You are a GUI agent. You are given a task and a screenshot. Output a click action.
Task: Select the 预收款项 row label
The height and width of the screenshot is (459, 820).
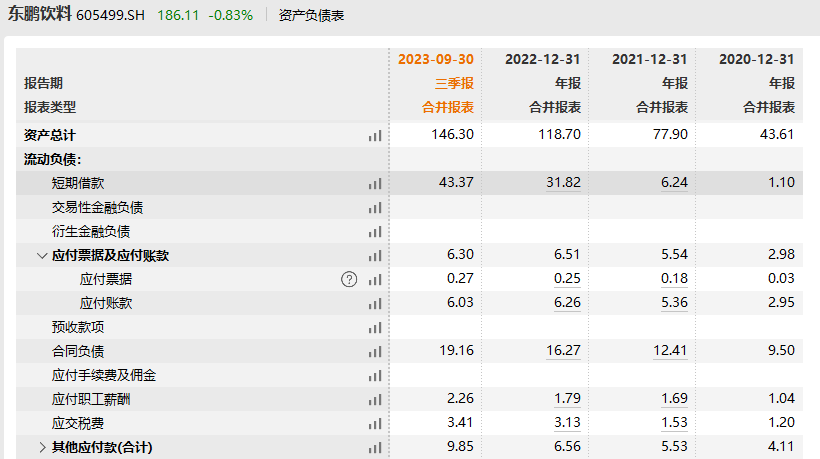pos(78,328)
